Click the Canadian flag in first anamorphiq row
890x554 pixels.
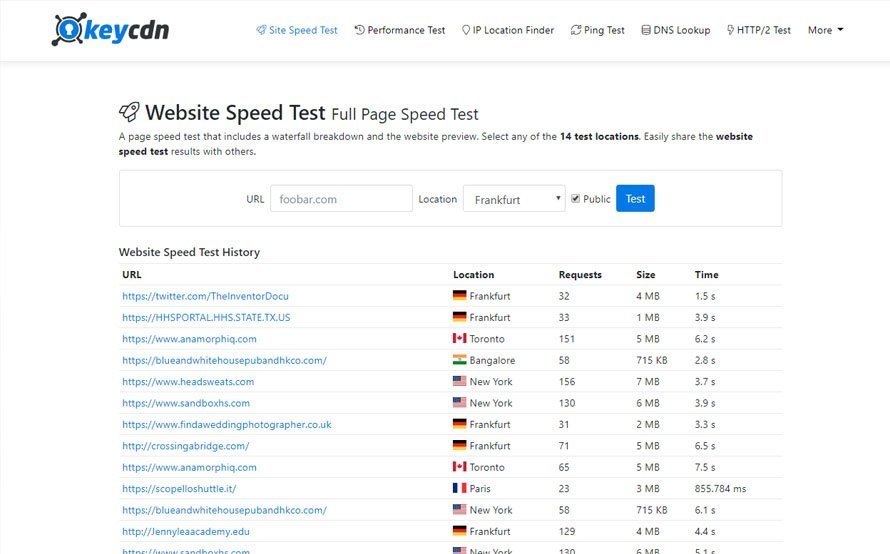click(x=459, y=338)
